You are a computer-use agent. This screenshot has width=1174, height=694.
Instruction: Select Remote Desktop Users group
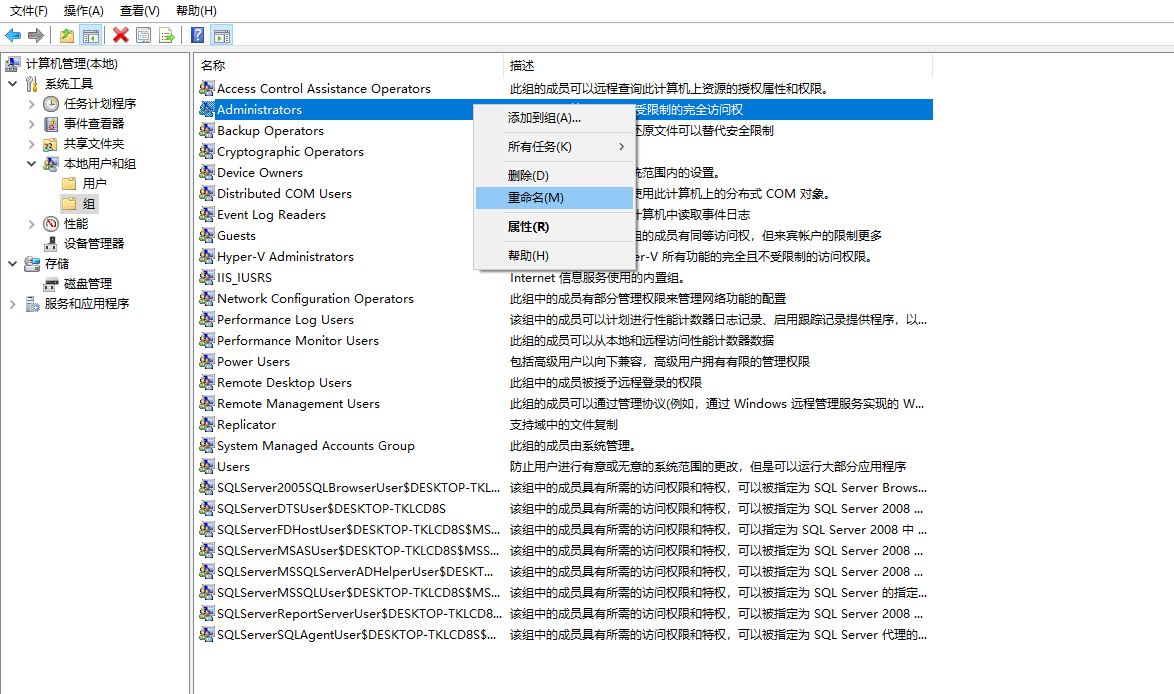[285, 383]
